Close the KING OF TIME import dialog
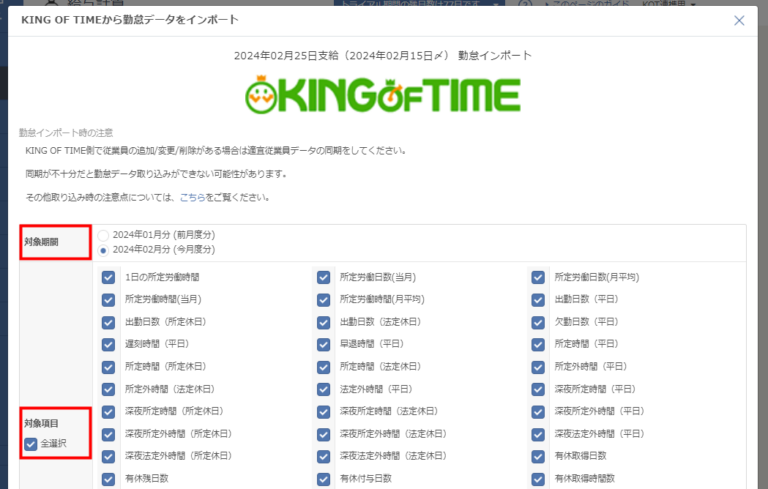This screenshot has width=768, height=489. [739, 20]
